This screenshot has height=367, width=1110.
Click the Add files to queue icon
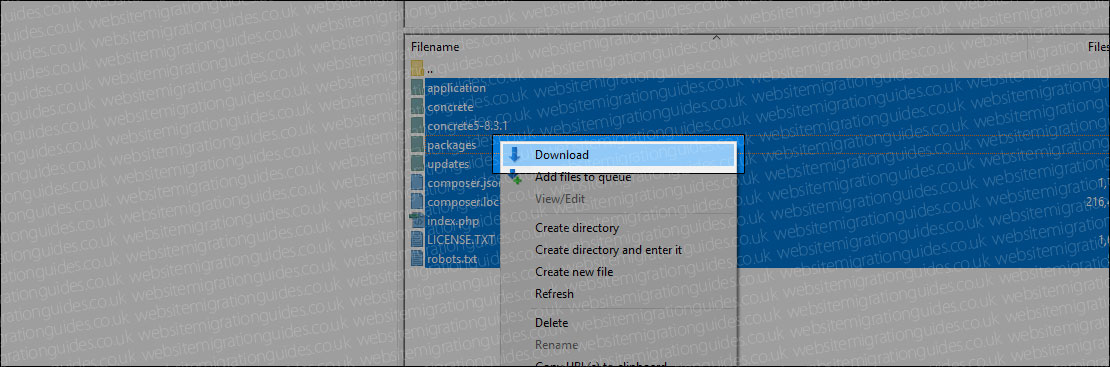[515, 177]
